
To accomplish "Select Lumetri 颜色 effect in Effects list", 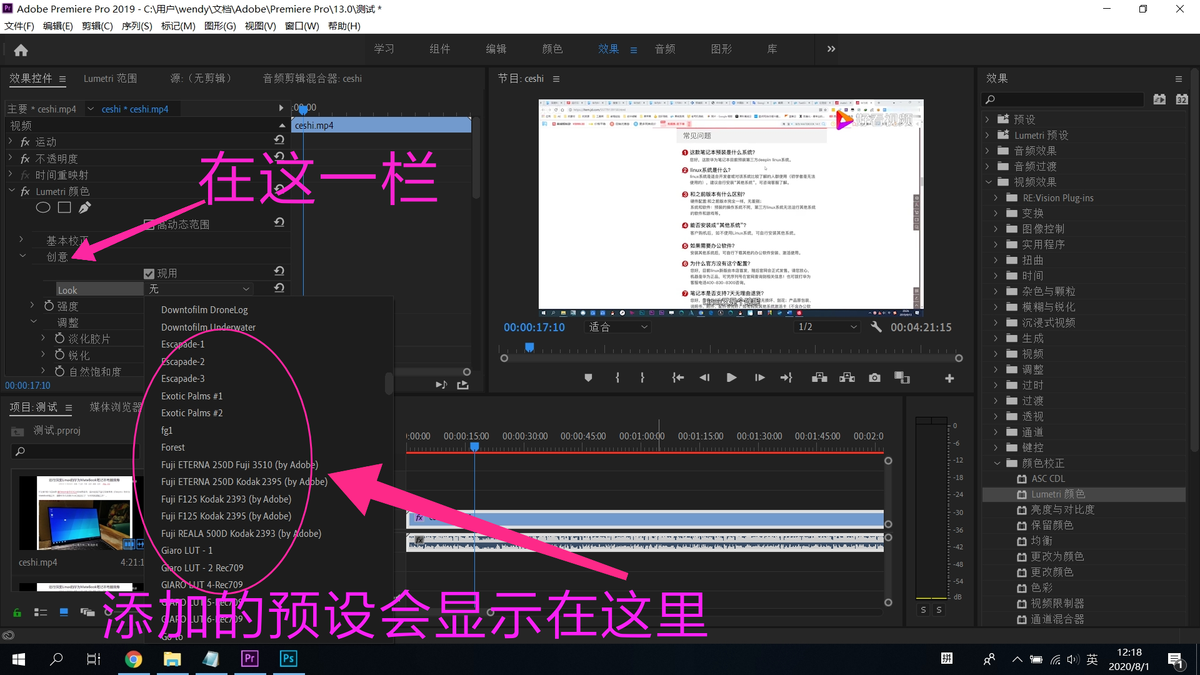I will (1058, 494).
